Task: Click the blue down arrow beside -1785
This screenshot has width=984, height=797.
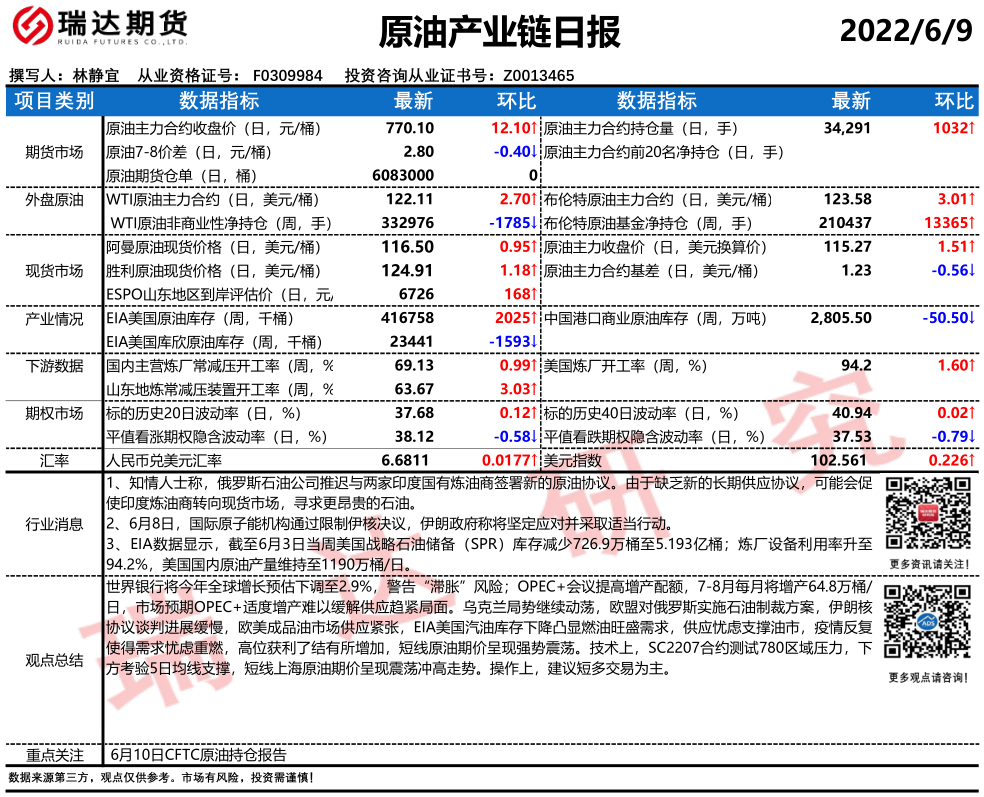Action: 534,223
